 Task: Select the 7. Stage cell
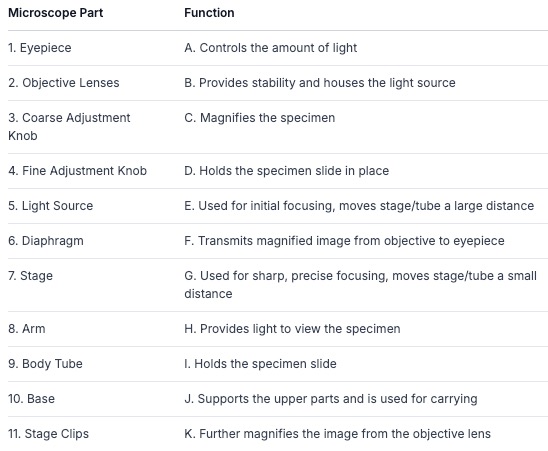30,276
